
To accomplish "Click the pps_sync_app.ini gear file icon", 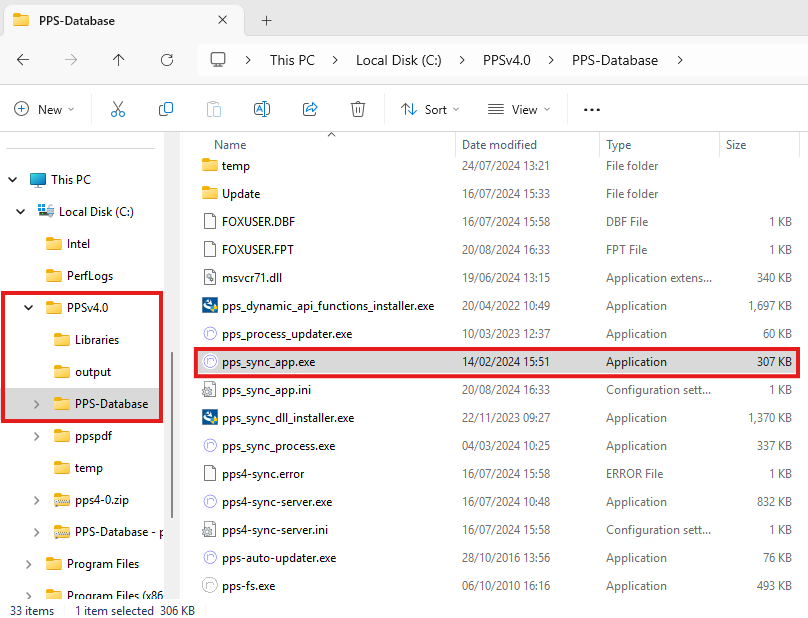I will pyautogui.click(x=209, y=390).
